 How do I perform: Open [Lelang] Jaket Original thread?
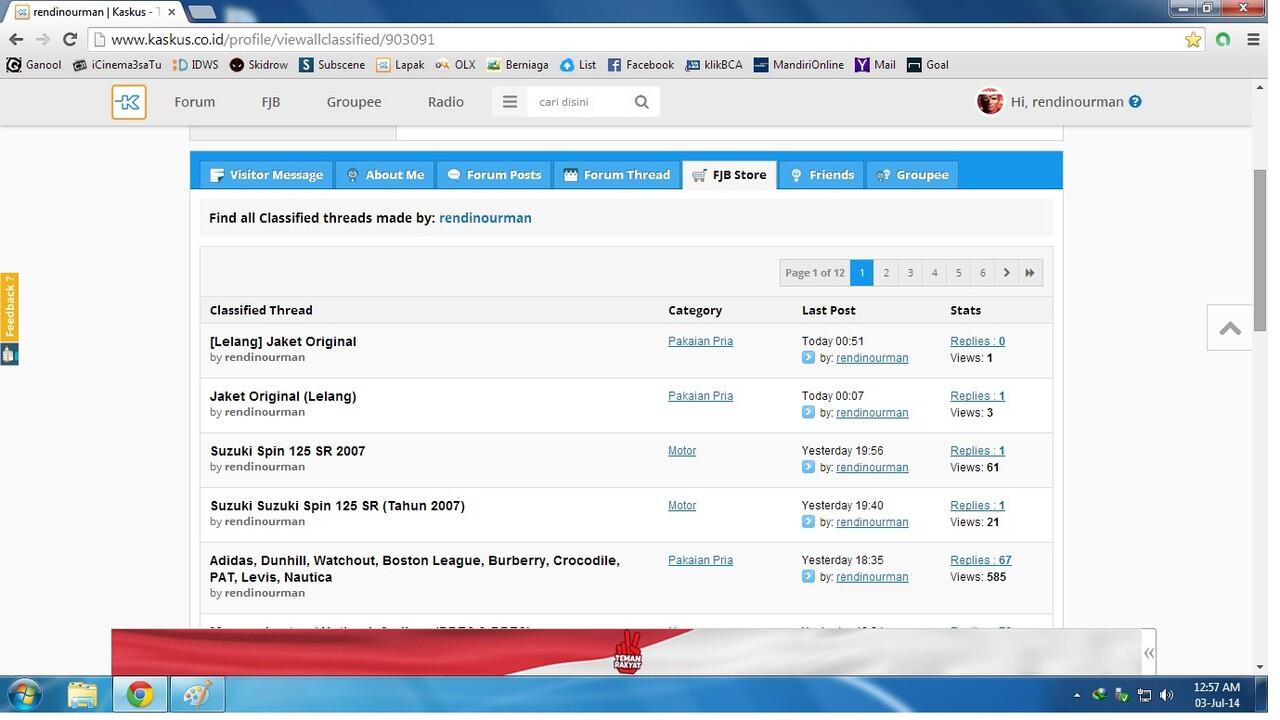click(x=283, y=341)
